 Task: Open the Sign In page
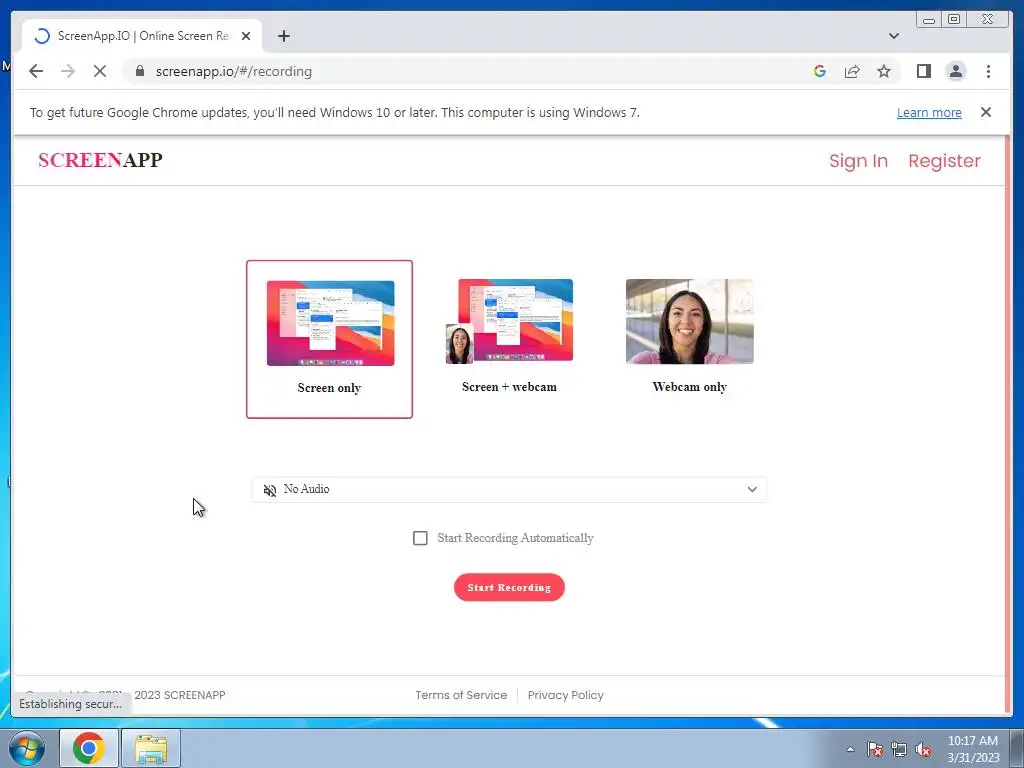pos(858,161)
